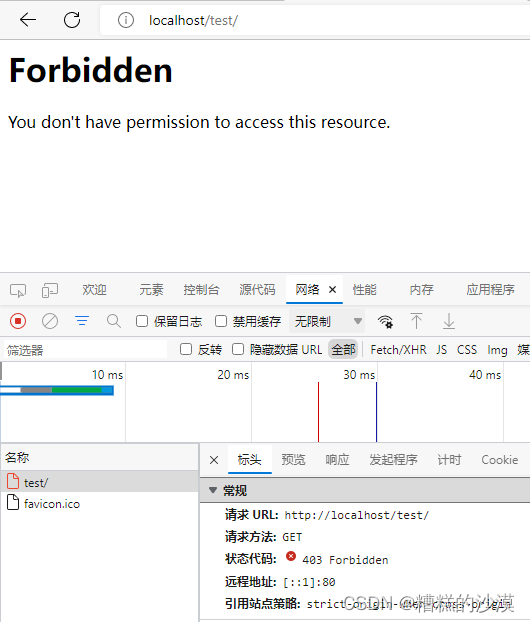Open the 标头 details tab
The image size is (530, 622).
coord(250,460)
